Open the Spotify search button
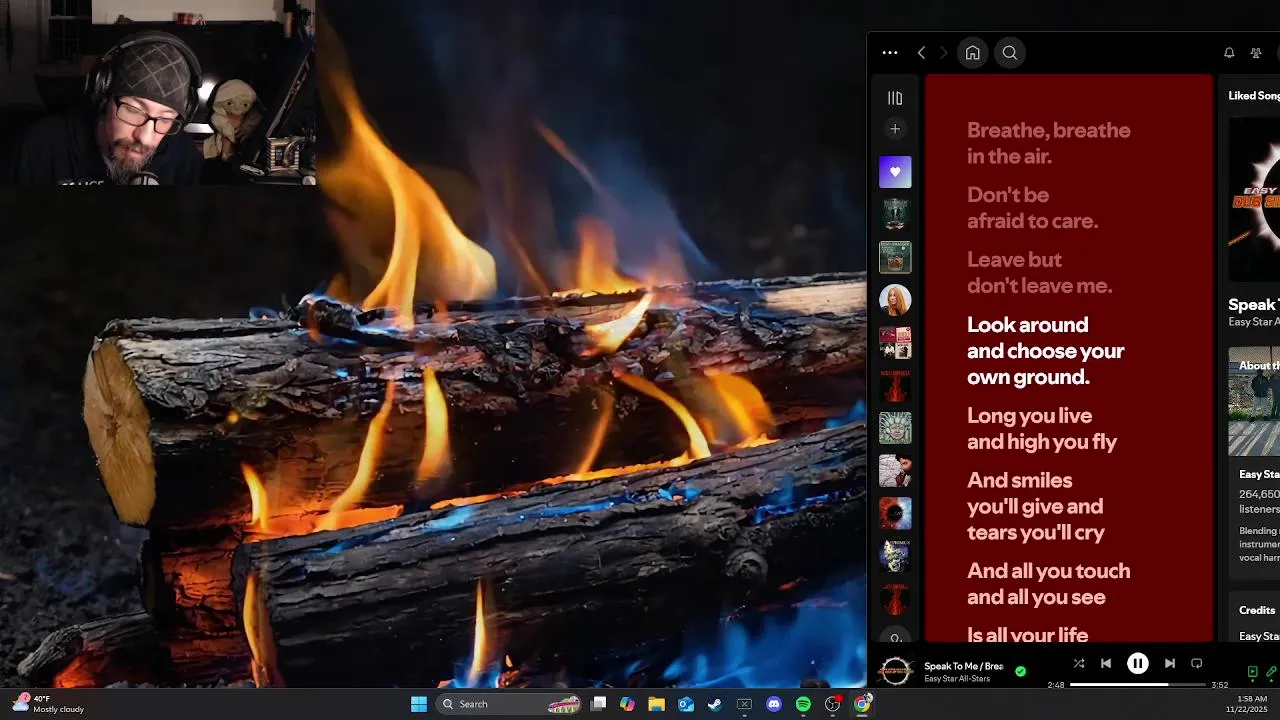The height and width of the screenshot is (720, 1280). coord(1010,53)
